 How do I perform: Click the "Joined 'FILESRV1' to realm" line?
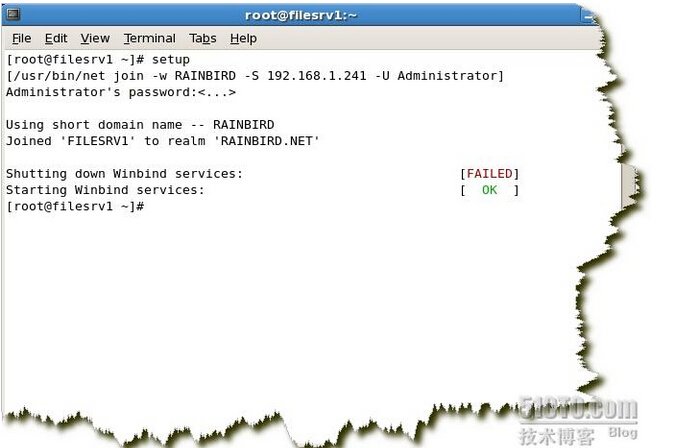[x=163, y=141]
